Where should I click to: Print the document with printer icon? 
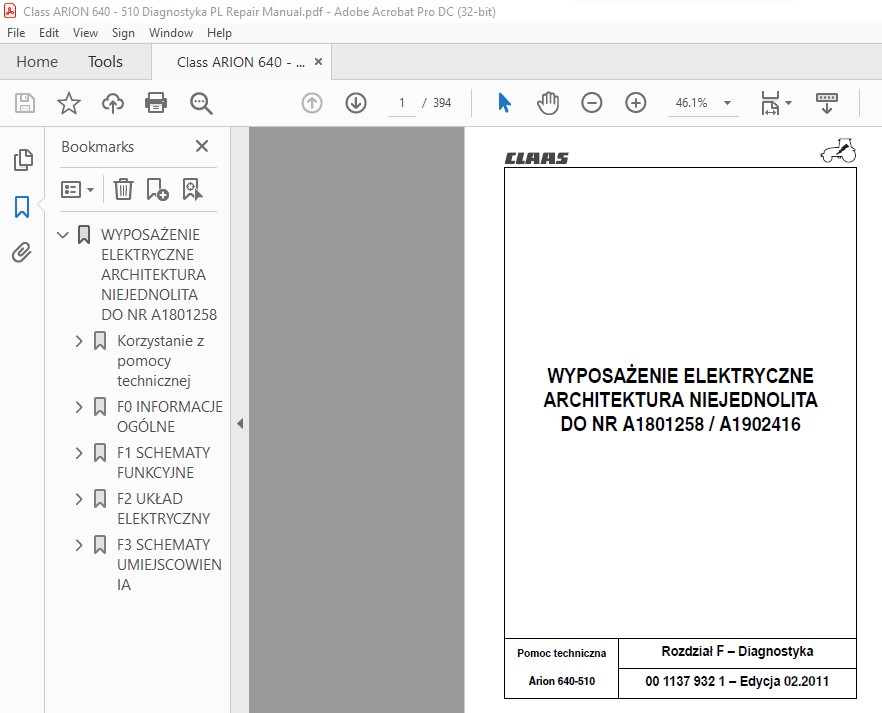[x=156, y=103]
